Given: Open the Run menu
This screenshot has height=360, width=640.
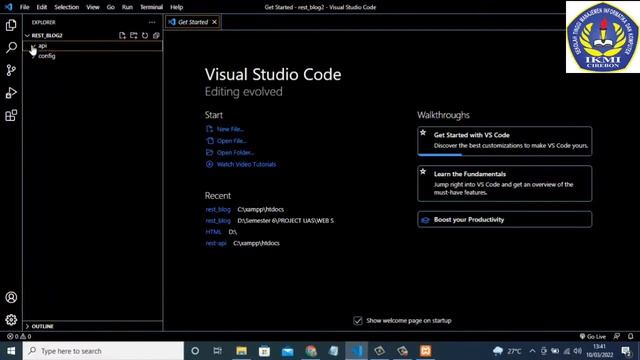Looking at the screenshot, I should tap(127, 7).
